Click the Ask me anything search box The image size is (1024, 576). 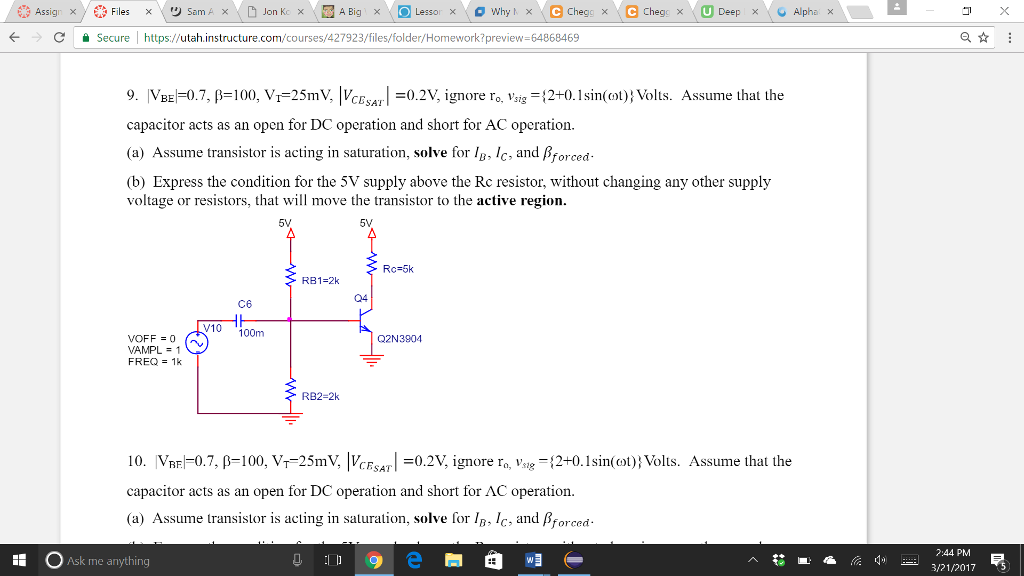coord(120,560)
